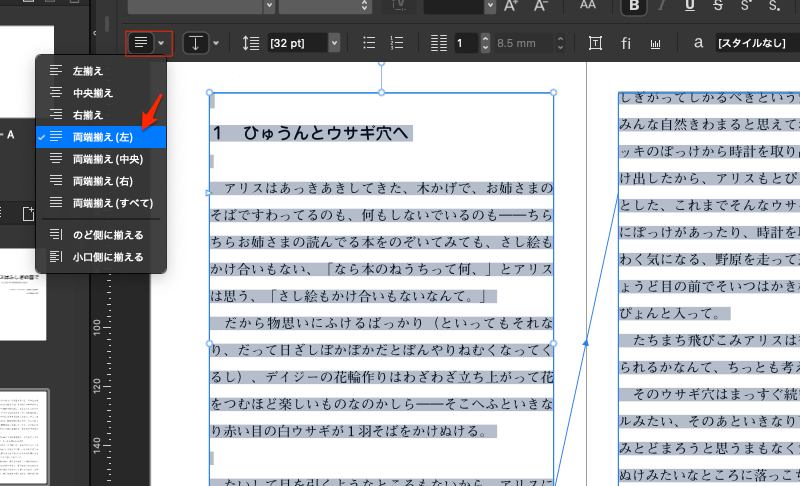The image size is (800, 486).
Task: Open the alignment options dropdown arrow
Action: tap(160, 43)
